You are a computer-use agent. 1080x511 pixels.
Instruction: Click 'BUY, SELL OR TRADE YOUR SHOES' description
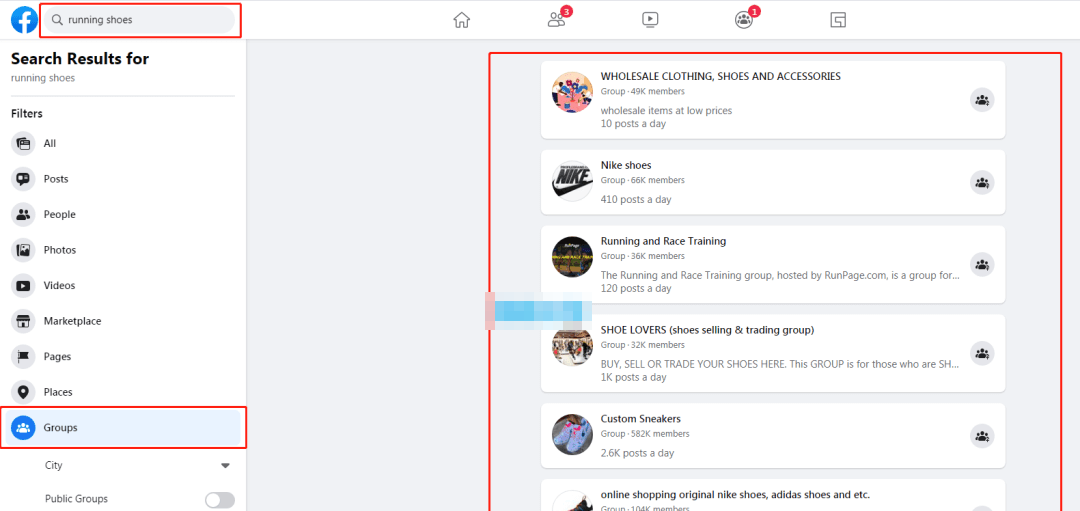point(780,364)
